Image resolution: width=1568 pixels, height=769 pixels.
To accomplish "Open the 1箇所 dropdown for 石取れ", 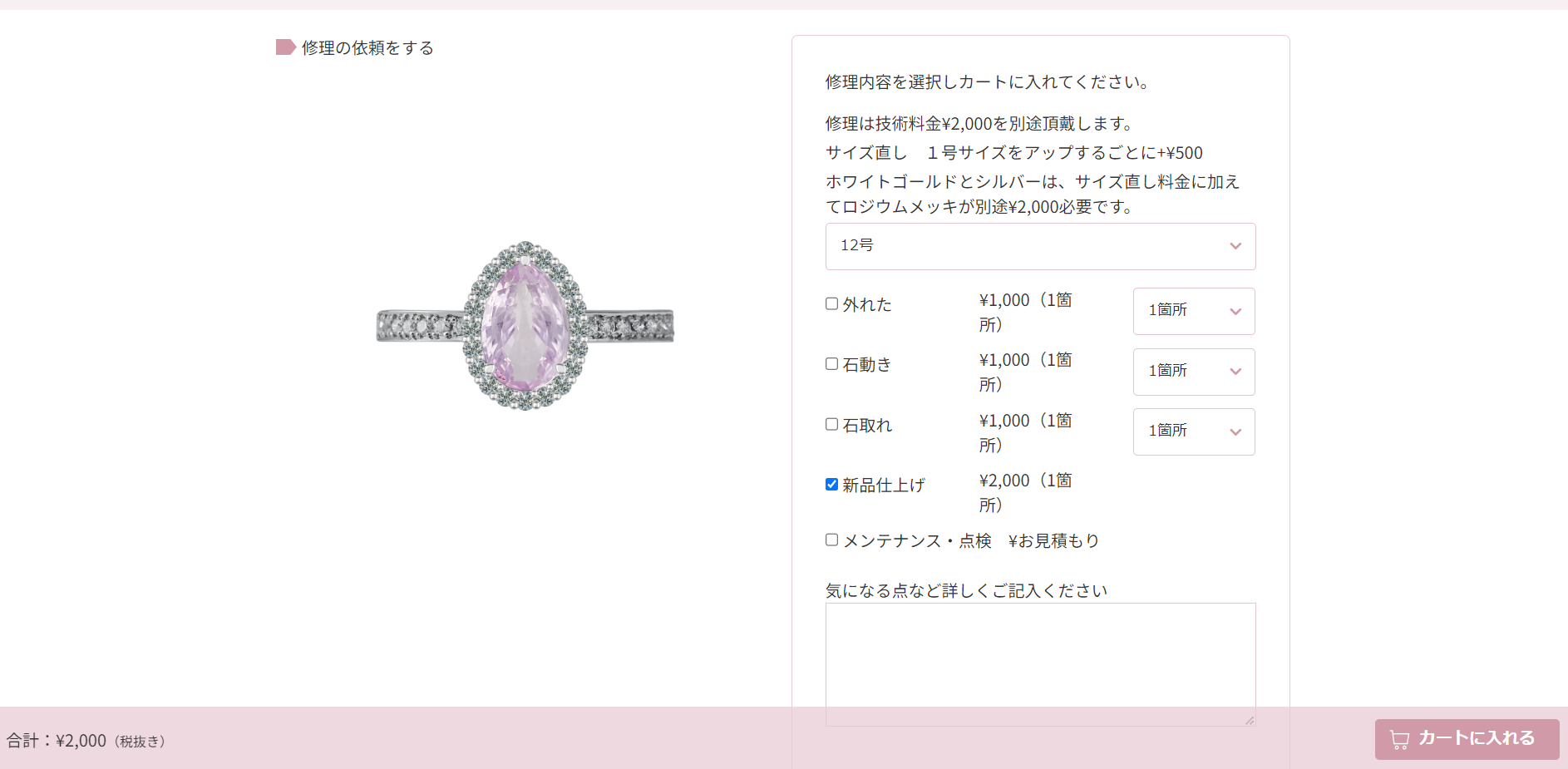I will 1194,431.
